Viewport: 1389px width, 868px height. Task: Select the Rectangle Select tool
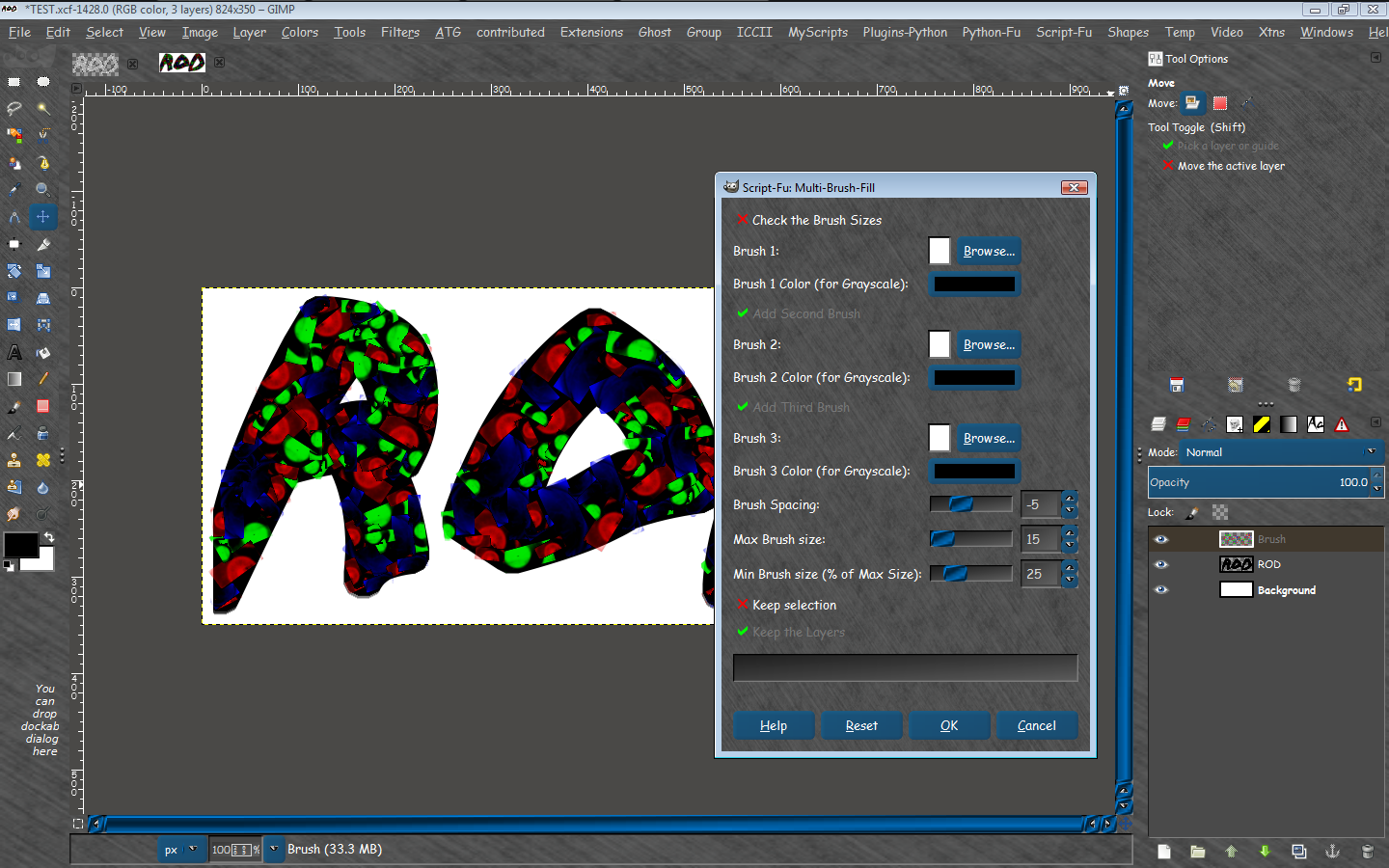14,82
